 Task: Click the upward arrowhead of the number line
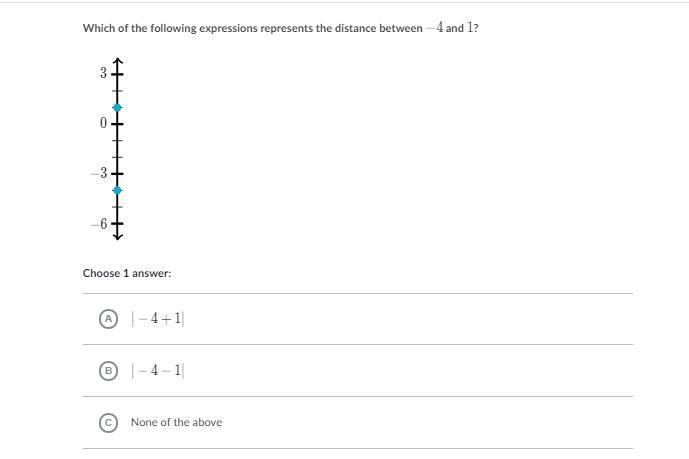[117, 61]
